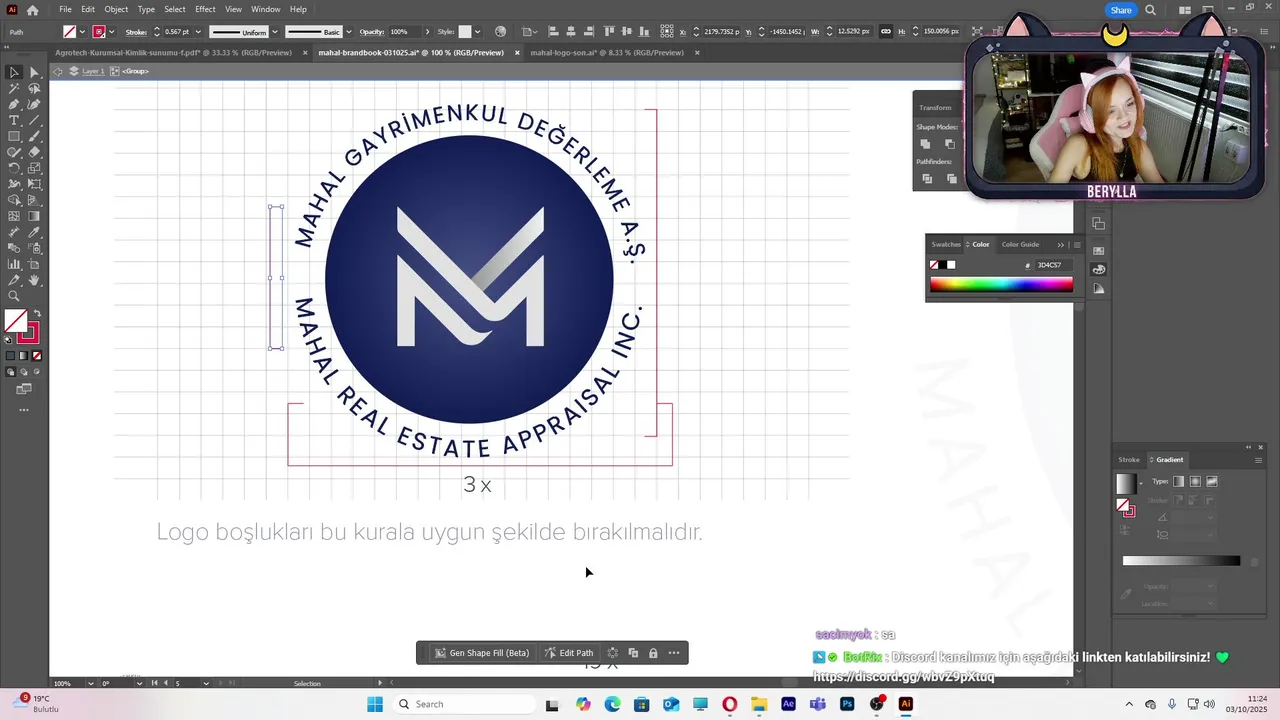The height and width of the screenshot is (720, 1280).
Task: Switch to Agrotech-Kurumsal-Kimlik document tab
Action: pyautogui.click(x=173, y=52)
